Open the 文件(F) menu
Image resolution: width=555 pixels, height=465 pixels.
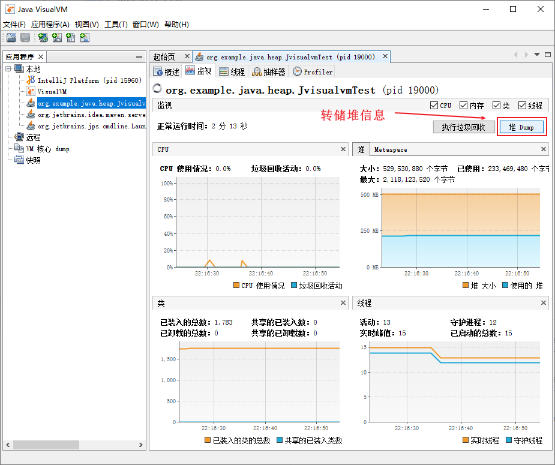[x=14, y=24]
